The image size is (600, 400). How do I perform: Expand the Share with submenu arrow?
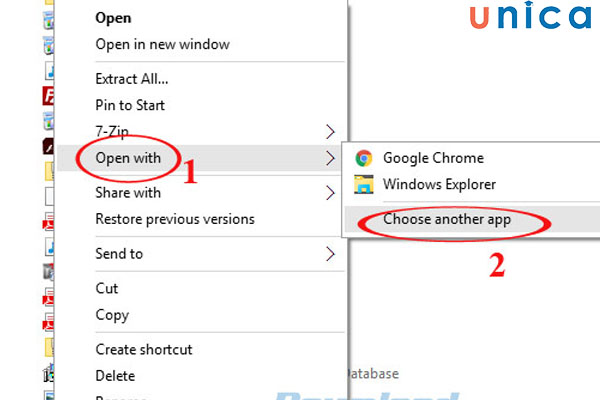(x=330, y=193)
